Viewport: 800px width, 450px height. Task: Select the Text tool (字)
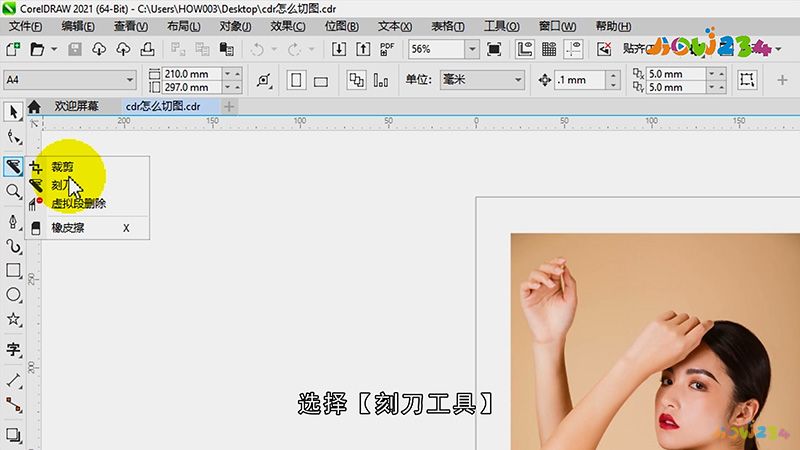(13, 349)
